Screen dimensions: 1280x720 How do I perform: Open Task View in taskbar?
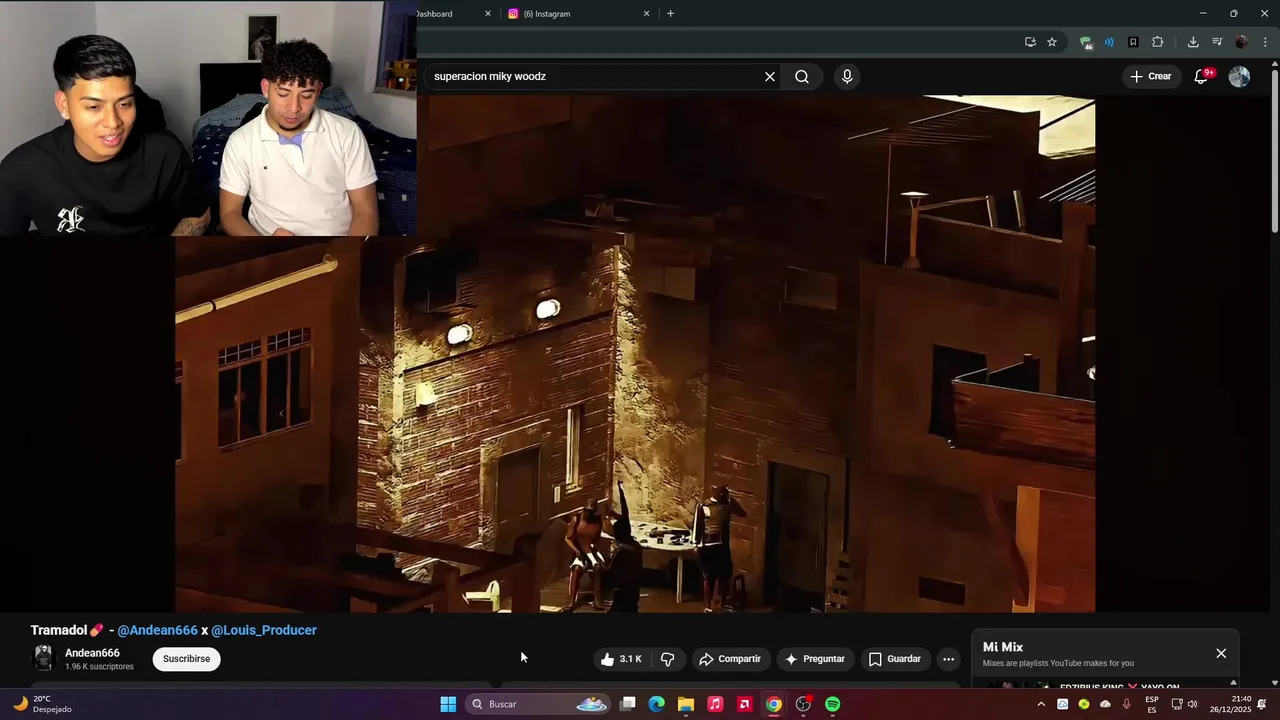(x=628, y=704)
